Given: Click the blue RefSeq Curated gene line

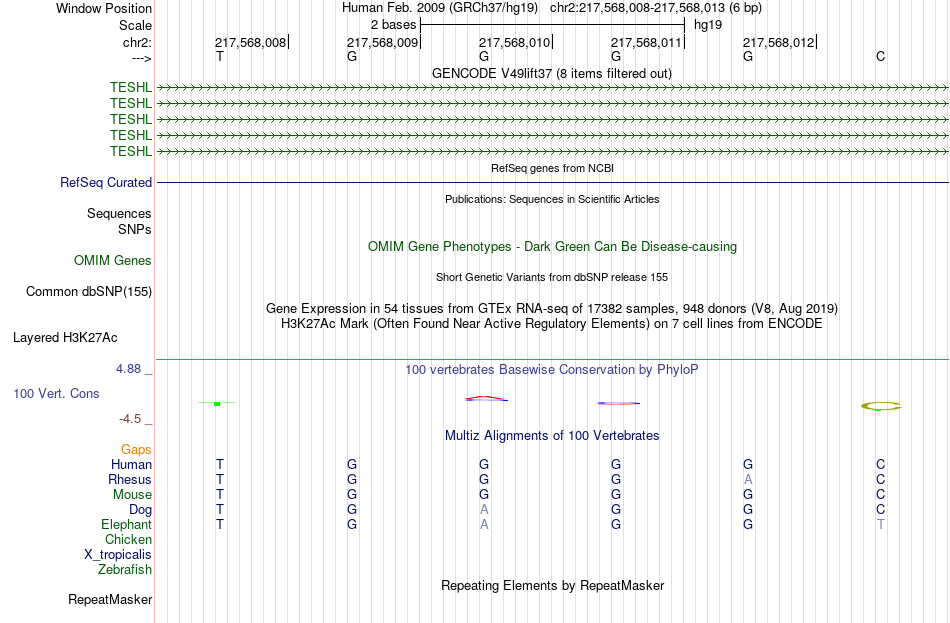Looking at the screenshot, I should tap(552, 182).
